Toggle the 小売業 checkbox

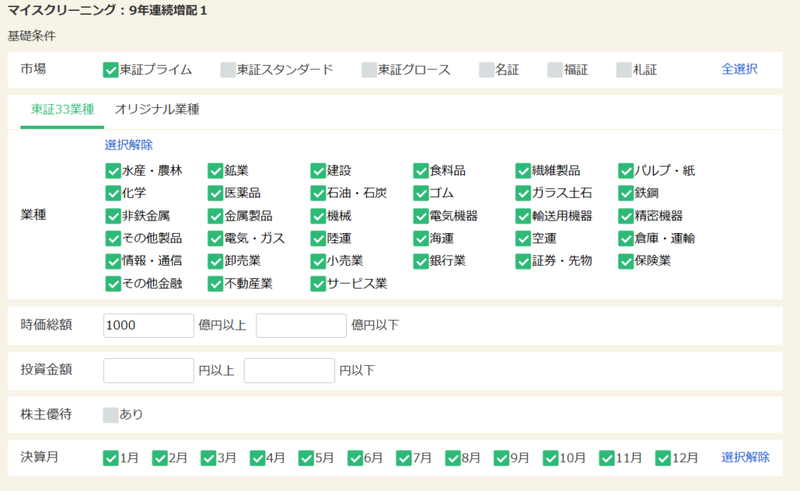[x=318, y=261]
